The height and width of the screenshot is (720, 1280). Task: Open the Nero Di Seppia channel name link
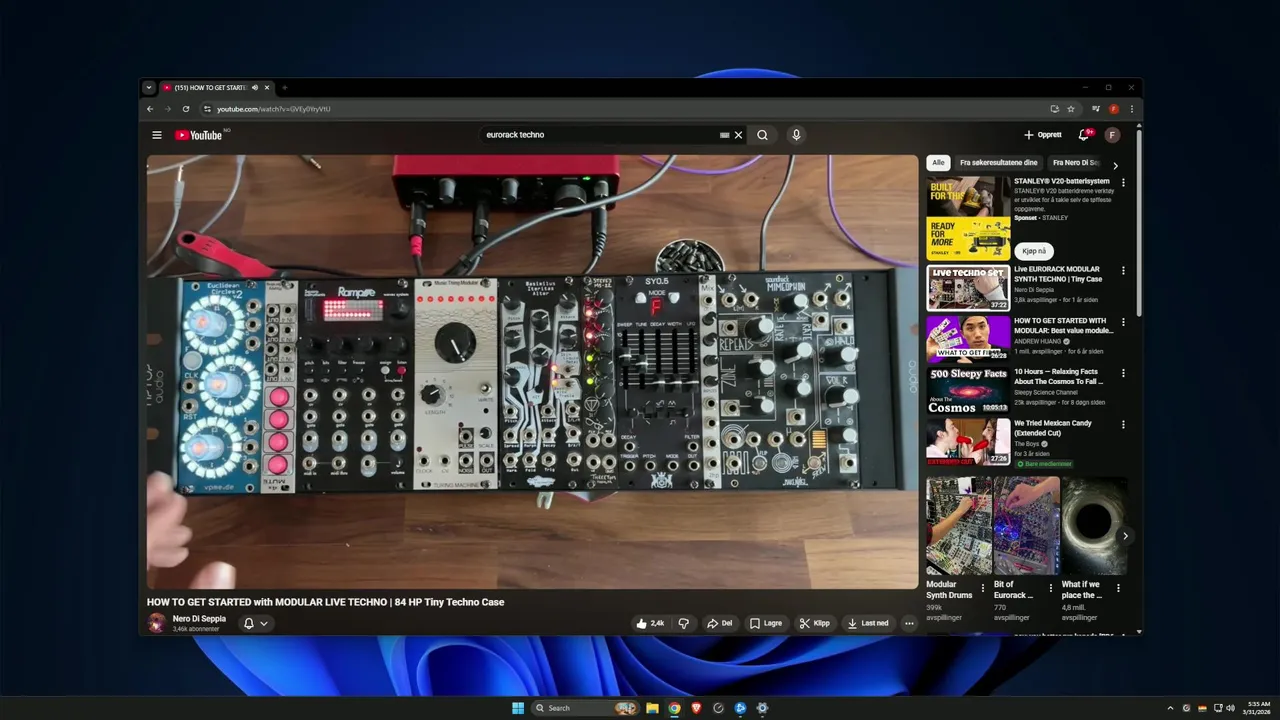tap(199, 619)
